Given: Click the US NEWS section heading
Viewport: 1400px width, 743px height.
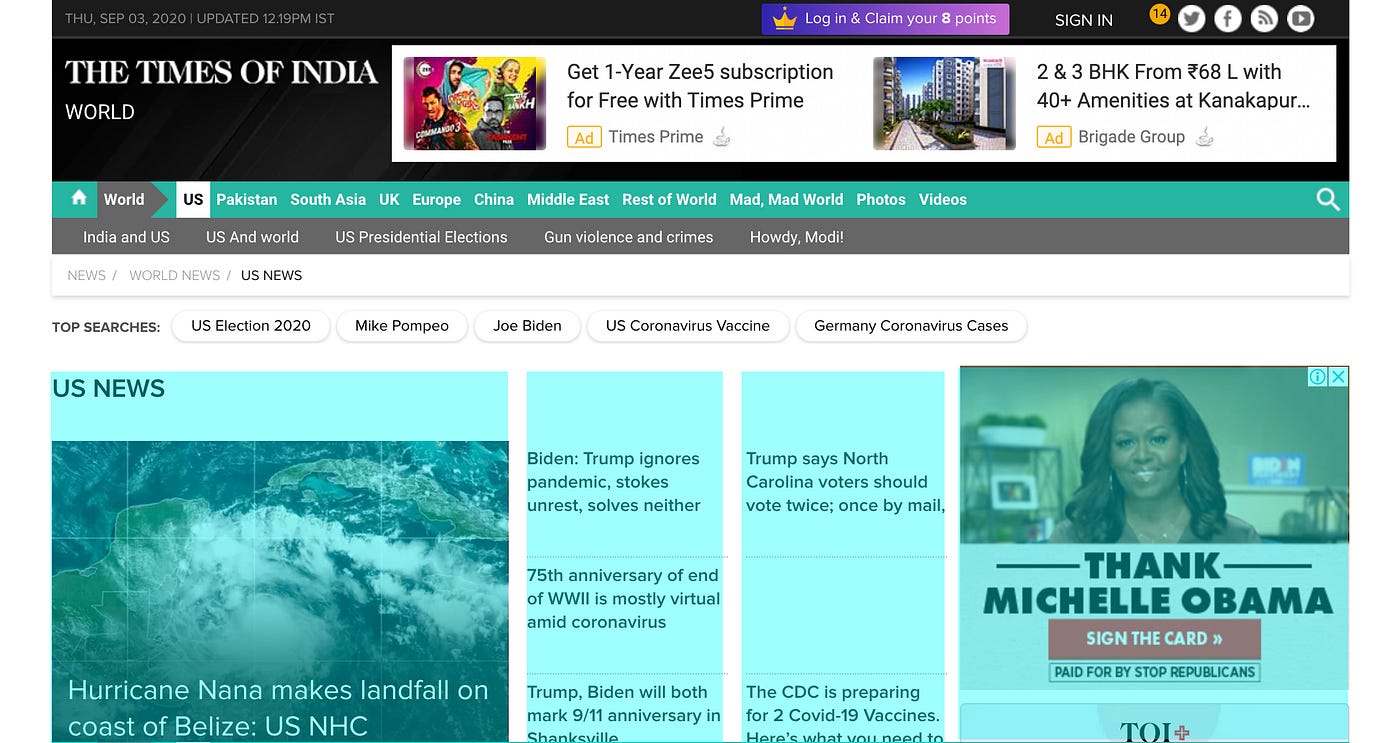Looking at the screenshot, I should click(x=108, y=389).
